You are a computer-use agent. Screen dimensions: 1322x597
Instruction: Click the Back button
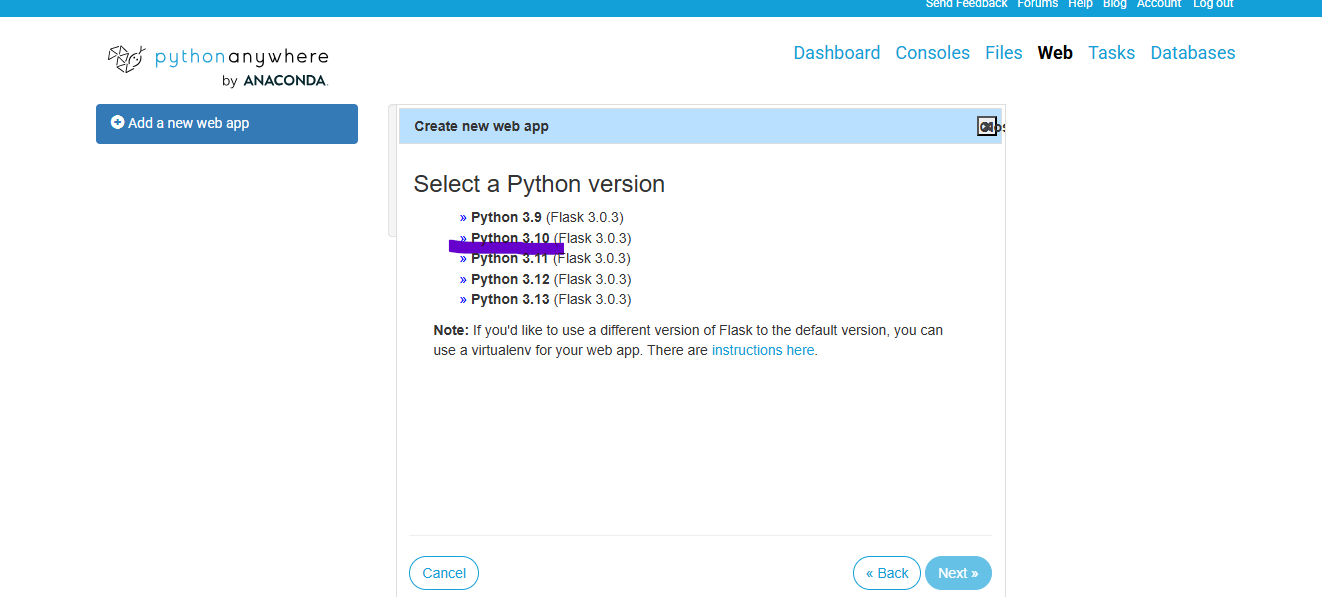pos(887,573)
